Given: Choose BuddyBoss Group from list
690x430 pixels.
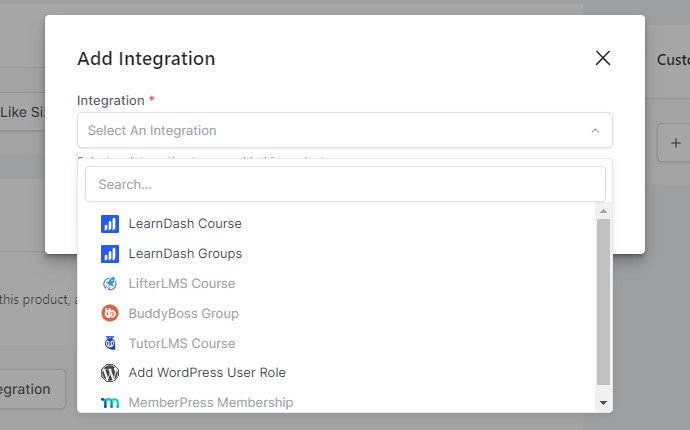Looking at the screenshot, I should pyautogui.click(x=338, y=313).
